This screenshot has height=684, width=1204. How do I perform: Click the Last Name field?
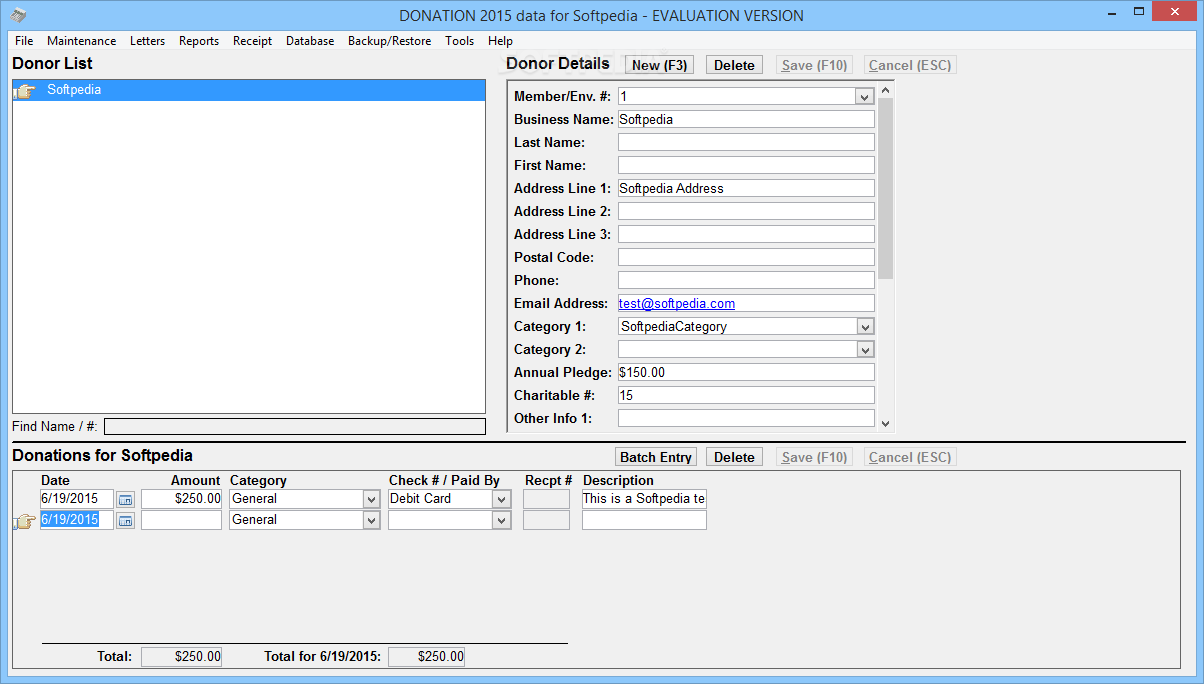pos(746,142)
